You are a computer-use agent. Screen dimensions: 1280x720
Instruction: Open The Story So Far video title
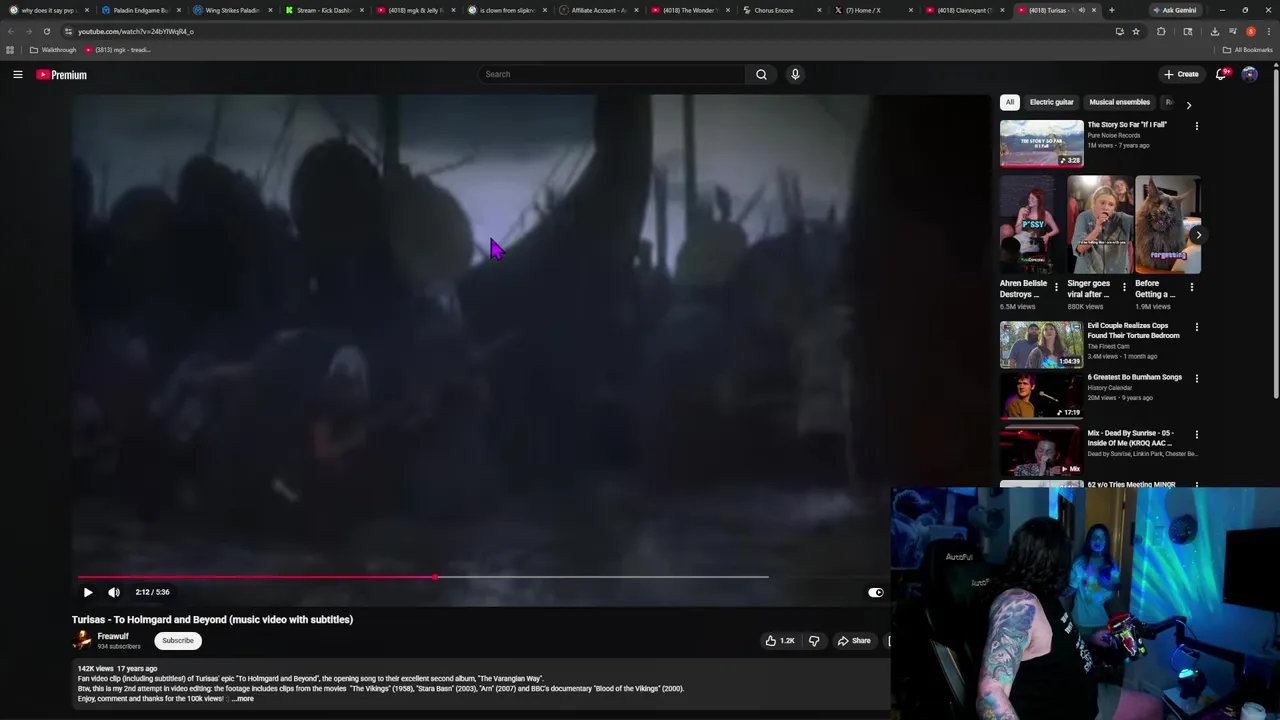click(1127, 125)
